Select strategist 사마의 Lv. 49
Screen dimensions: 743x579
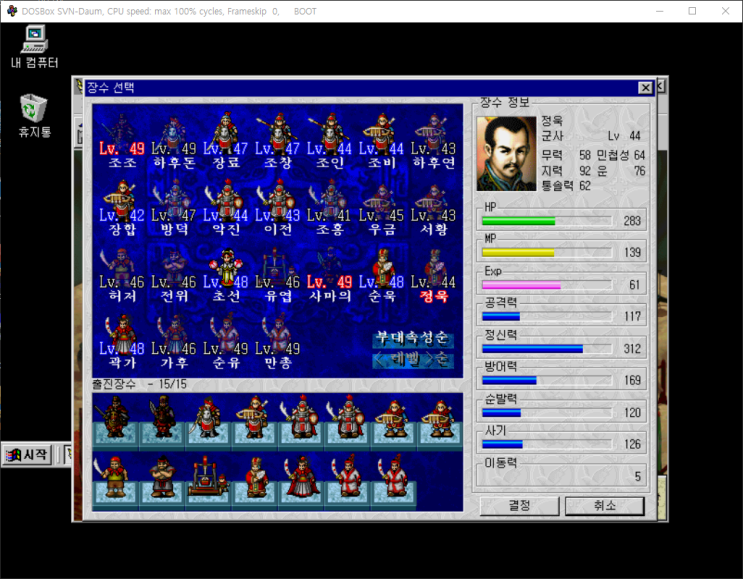pyautogui.click(x=329, y=274)
